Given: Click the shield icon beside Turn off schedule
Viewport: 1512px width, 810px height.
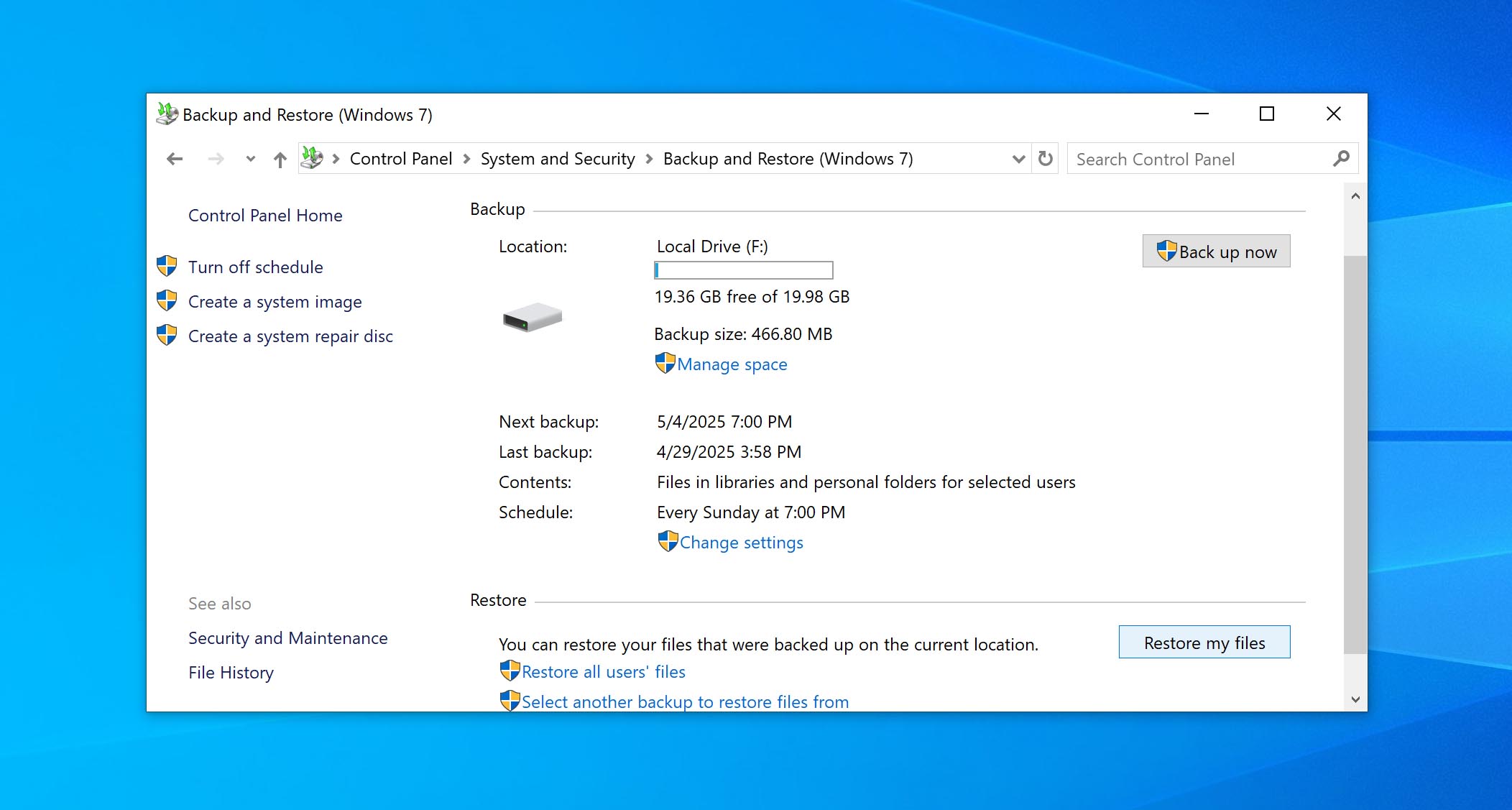Looking at the screenshot, I should 167,266.
